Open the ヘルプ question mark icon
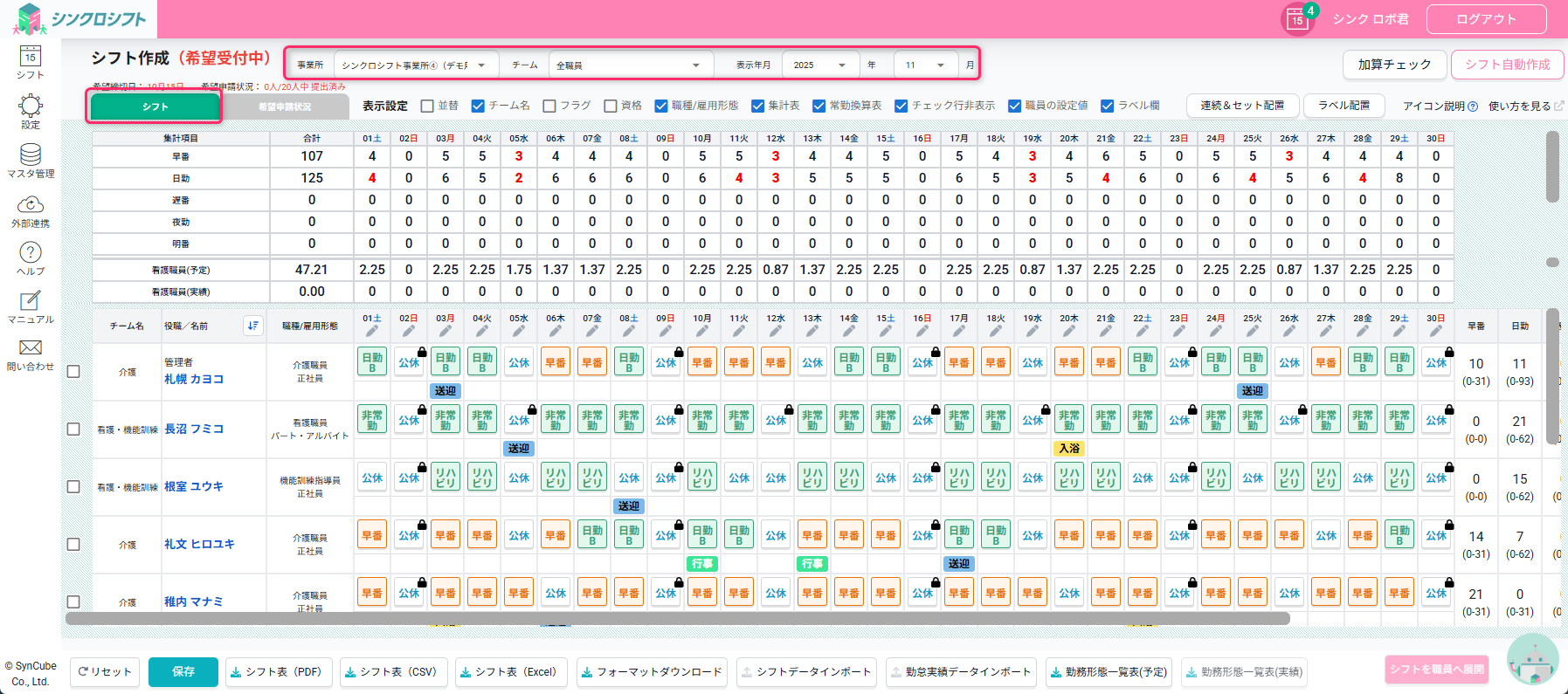The image size is (1568, 694). coord(31,254)
